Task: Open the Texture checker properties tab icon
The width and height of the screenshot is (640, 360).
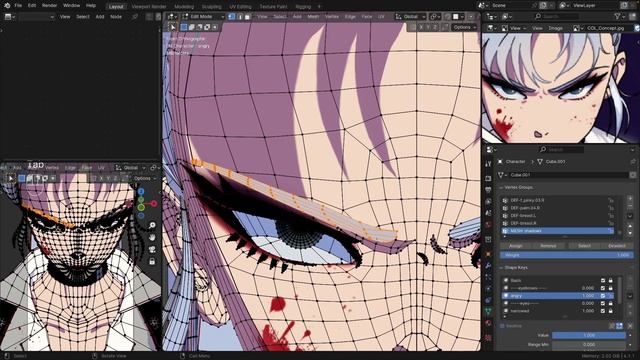Action: (489, 338)
